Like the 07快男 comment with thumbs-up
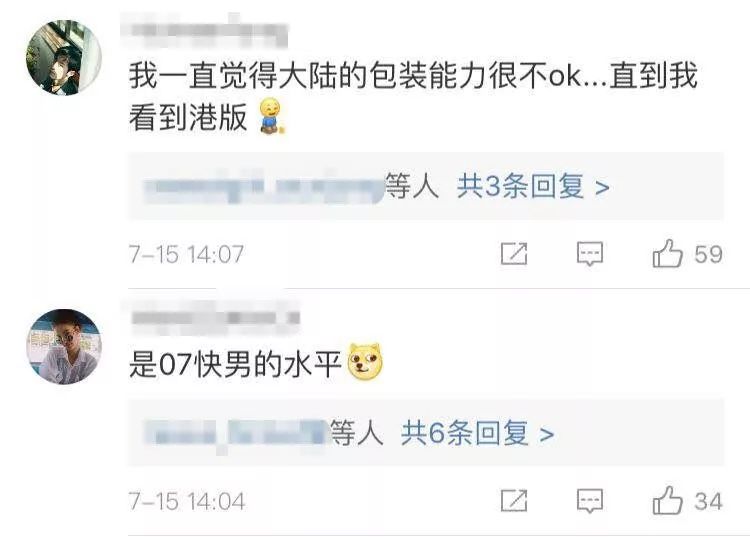Viewport: 750px width, 537px height. pos(667,501)
